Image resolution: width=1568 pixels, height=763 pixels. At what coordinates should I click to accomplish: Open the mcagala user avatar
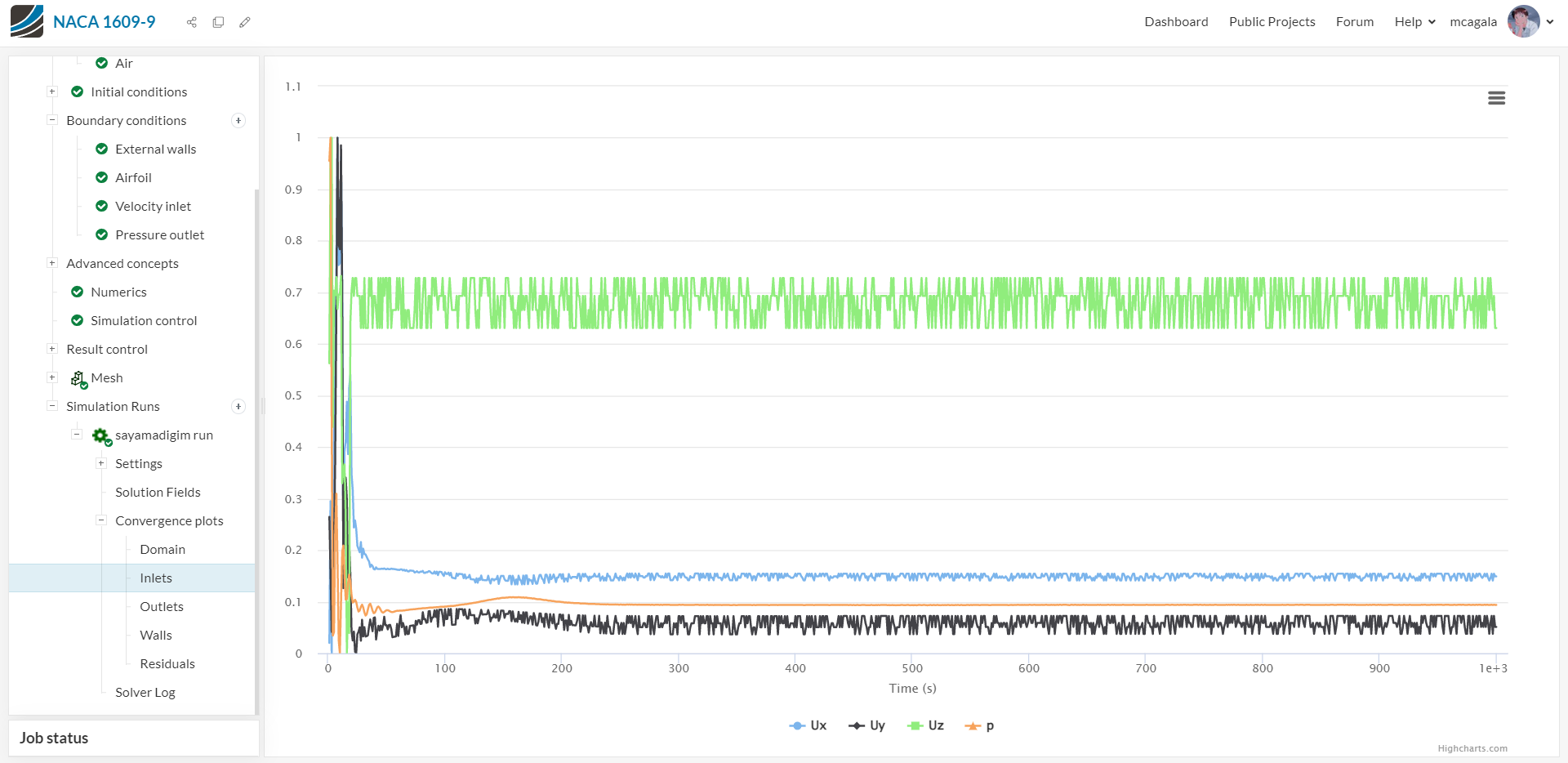[1523, 21]
